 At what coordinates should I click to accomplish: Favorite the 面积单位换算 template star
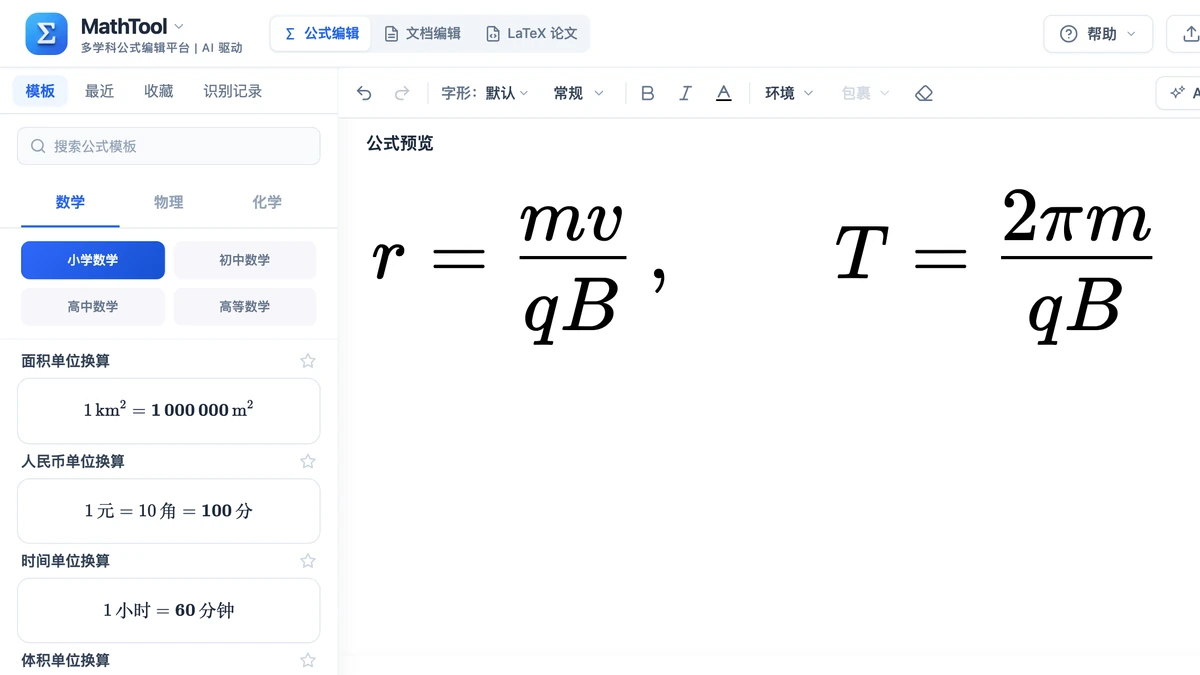coord(308,361)
